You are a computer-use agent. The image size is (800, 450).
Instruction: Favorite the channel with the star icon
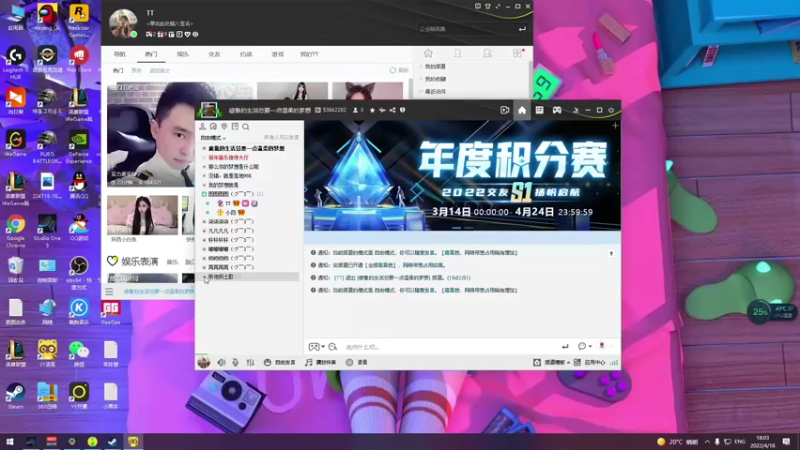[x=372, y=110]
